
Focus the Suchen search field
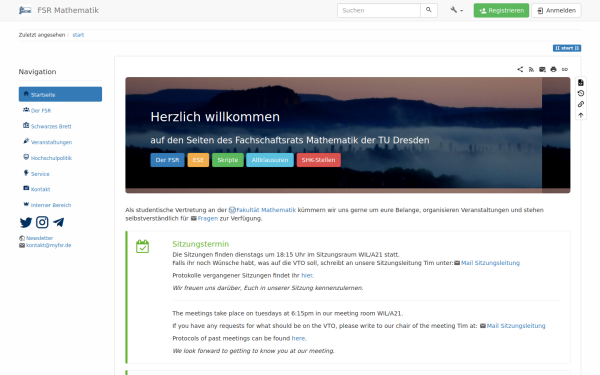379,10
